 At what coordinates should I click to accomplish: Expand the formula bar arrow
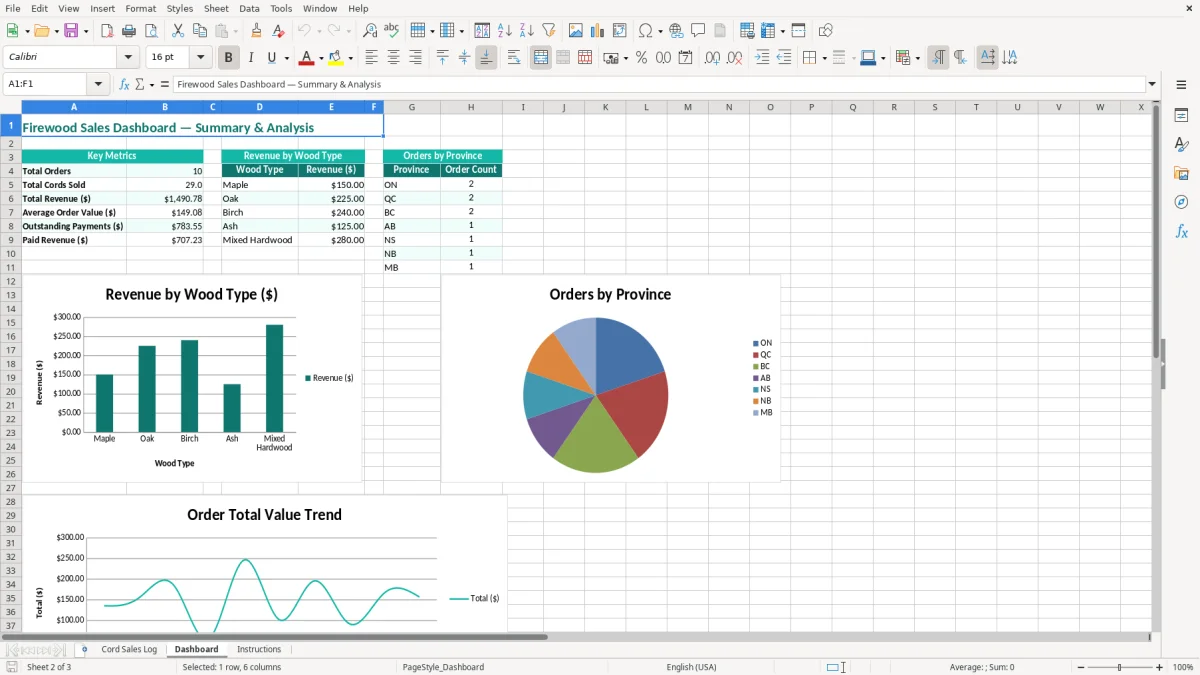click(1152, 84)
